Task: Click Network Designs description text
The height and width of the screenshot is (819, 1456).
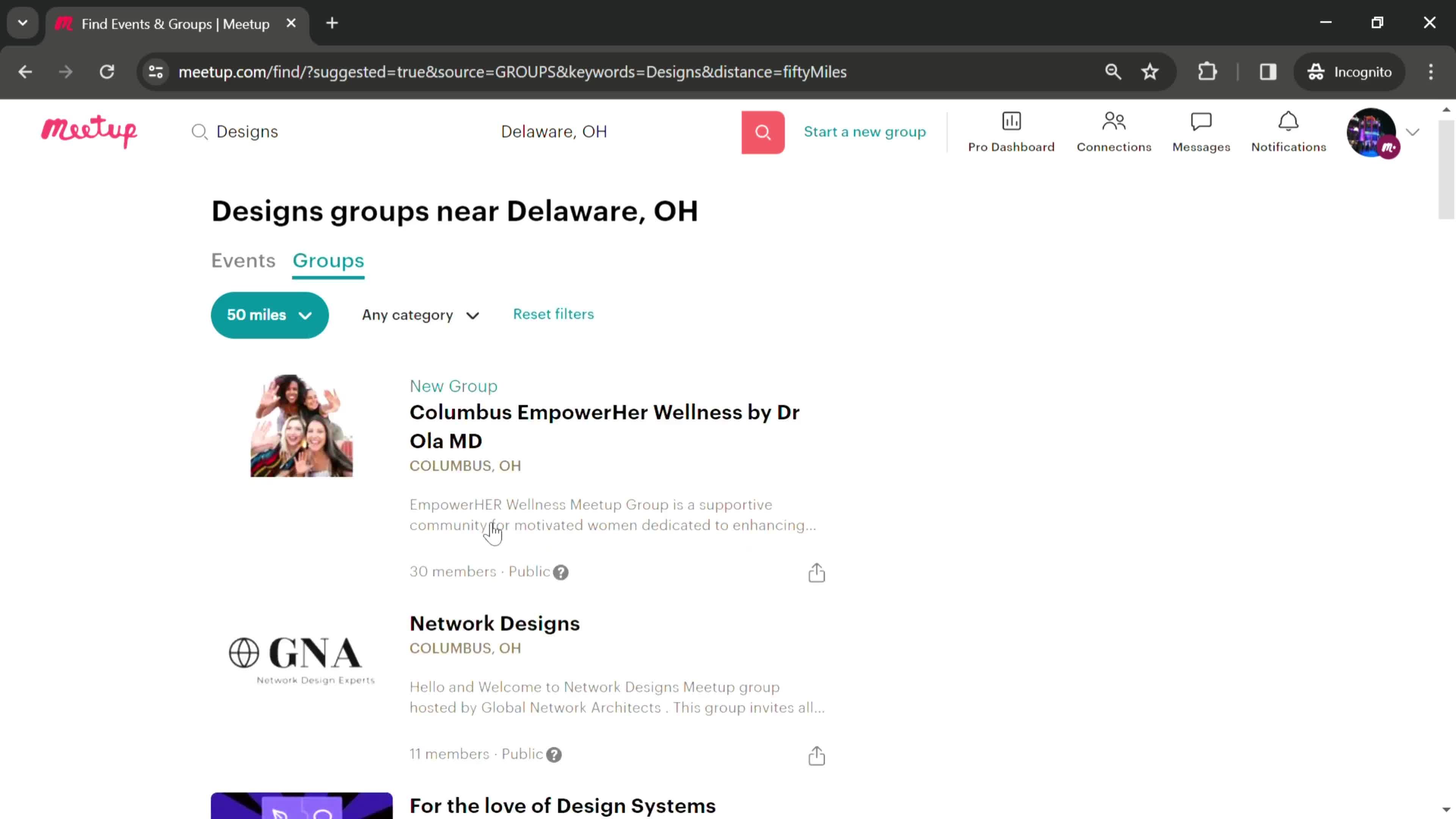Action: tap(617, 698)
